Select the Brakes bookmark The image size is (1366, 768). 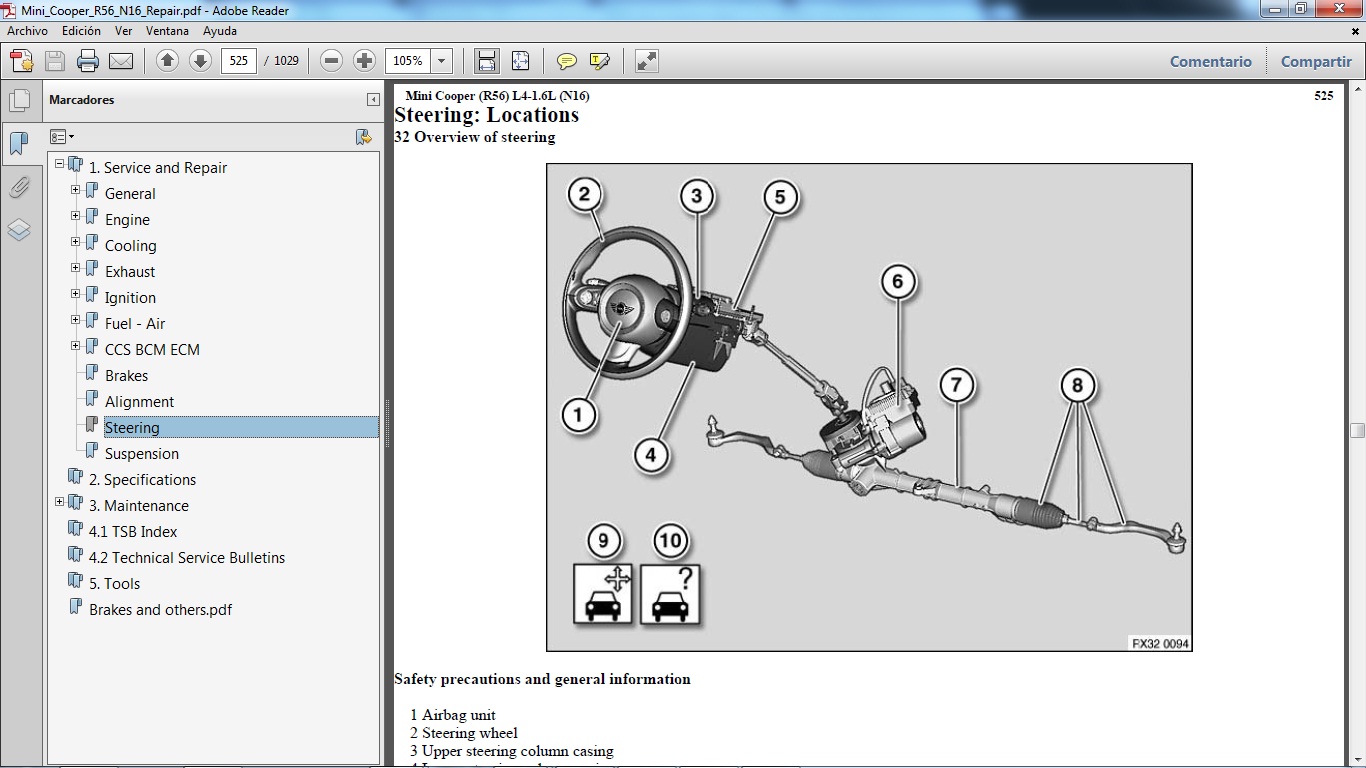click(x=126, y=376)
